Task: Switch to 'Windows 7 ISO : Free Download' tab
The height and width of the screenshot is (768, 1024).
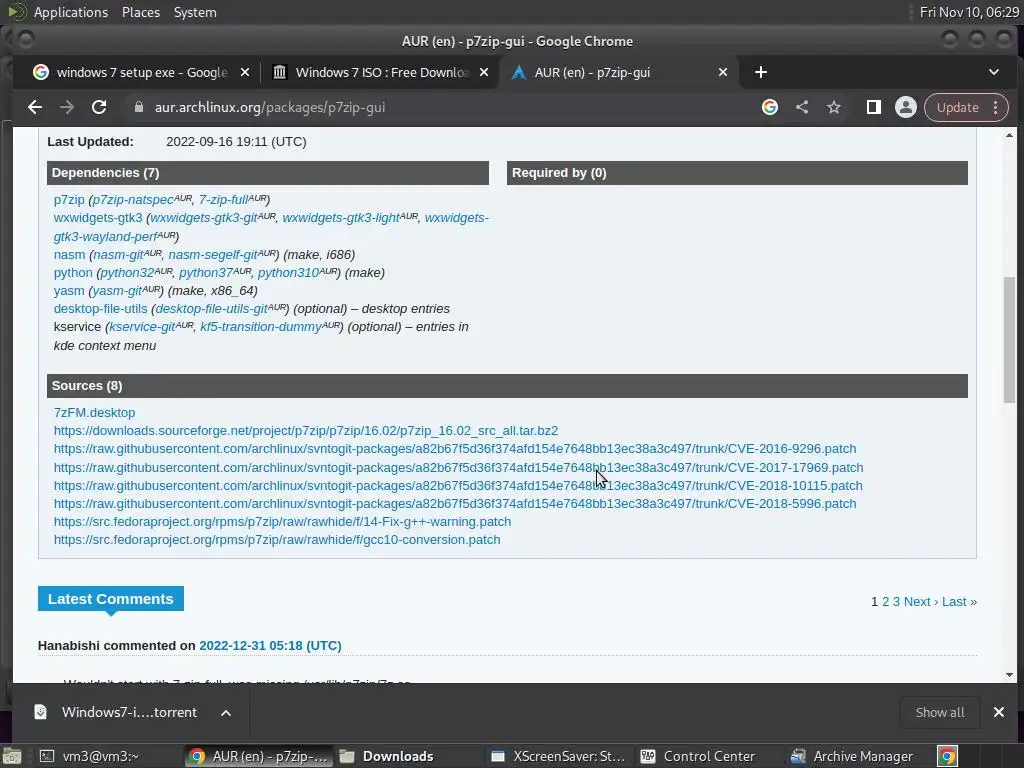Action: [x=382, y=72]
